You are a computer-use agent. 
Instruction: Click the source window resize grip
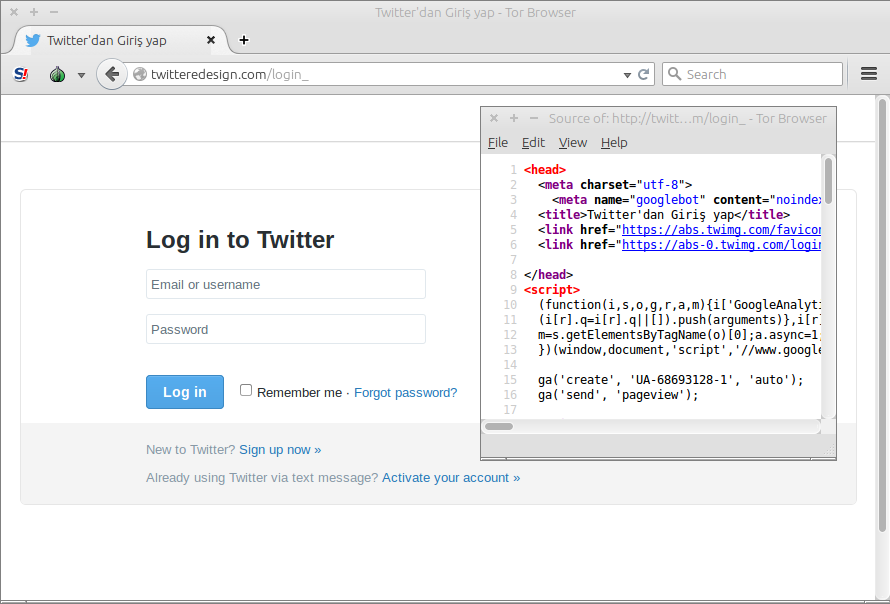829,451
